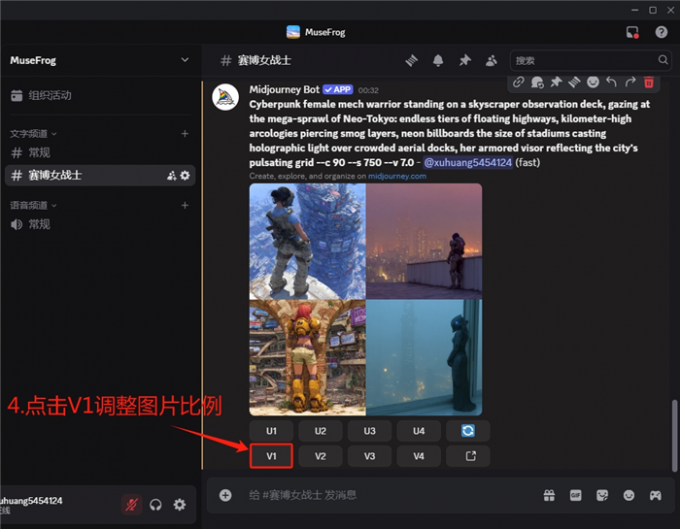Click the search magnifier icon
Viewport: 680px width, 529px height.
click(663, 60)
